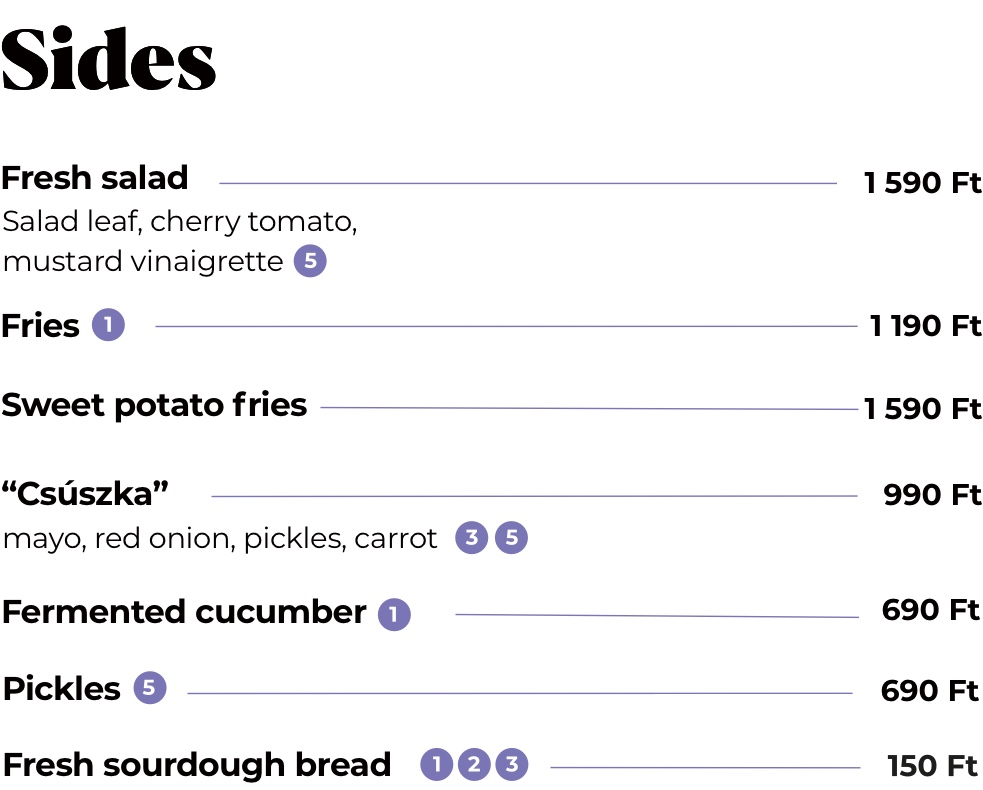The height and width of the screenshot is (790, 983).
Task: Click allergen 1 badge beside Fermented cucumber
Action: tap(394, 614)
